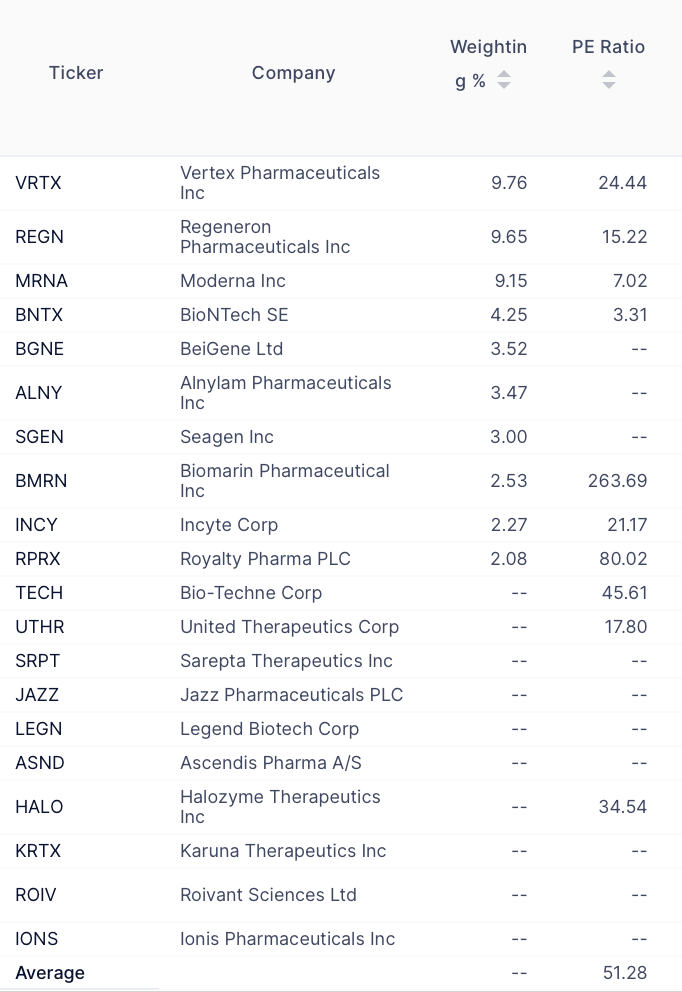Sort table by PE Ratio column
This screenshot has width=682, height=992.
[609, 79]
